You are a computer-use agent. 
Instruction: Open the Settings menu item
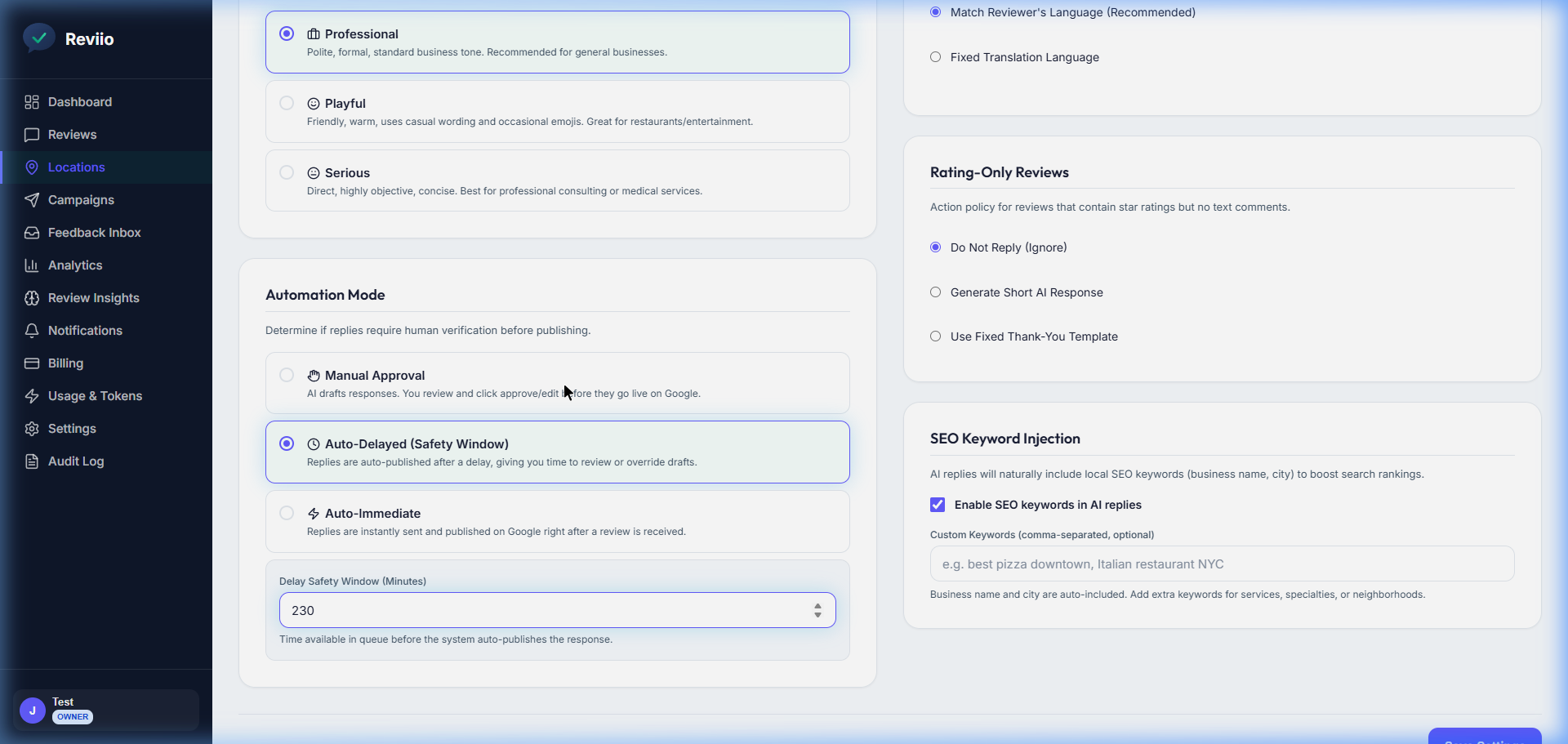[106, 429]
